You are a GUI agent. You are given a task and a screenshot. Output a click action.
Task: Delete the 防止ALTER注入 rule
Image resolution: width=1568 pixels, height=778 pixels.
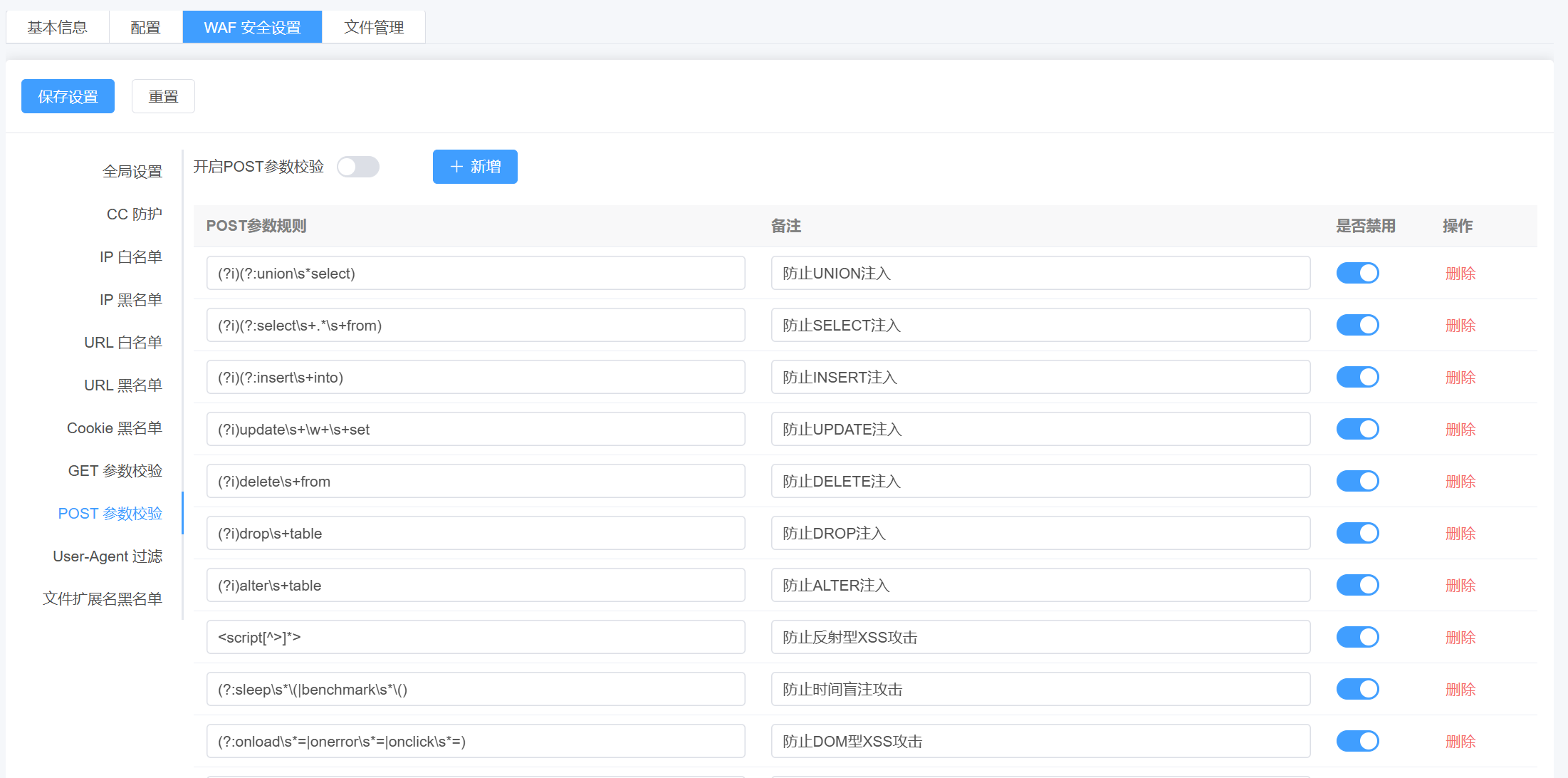1460,586
